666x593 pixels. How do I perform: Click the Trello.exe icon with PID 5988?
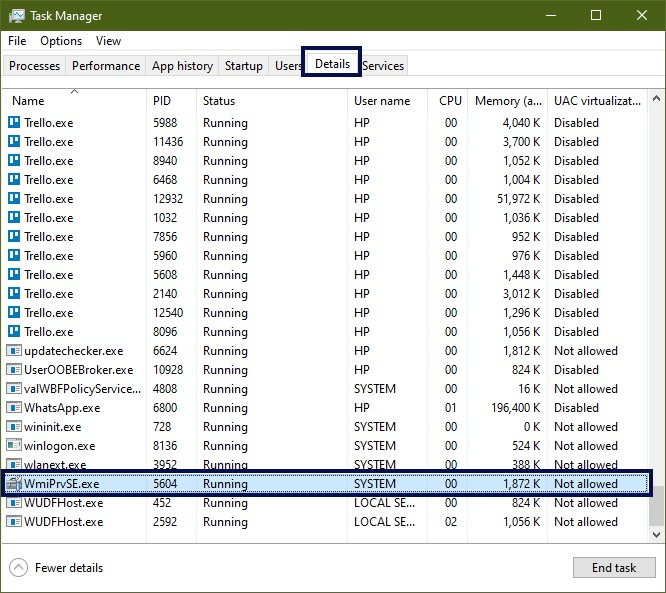click(x=14, y=123)
